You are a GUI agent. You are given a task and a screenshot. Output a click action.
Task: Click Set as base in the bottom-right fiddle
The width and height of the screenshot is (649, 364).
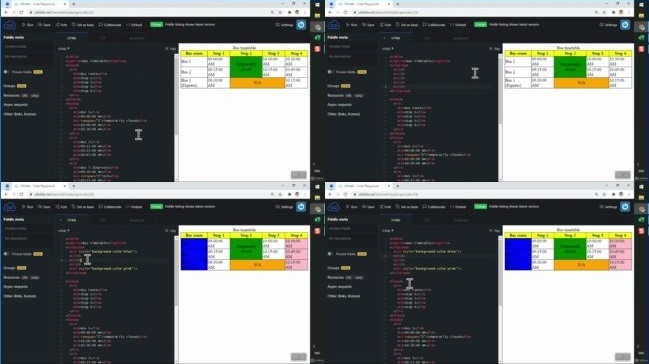[x=407, y=207]
